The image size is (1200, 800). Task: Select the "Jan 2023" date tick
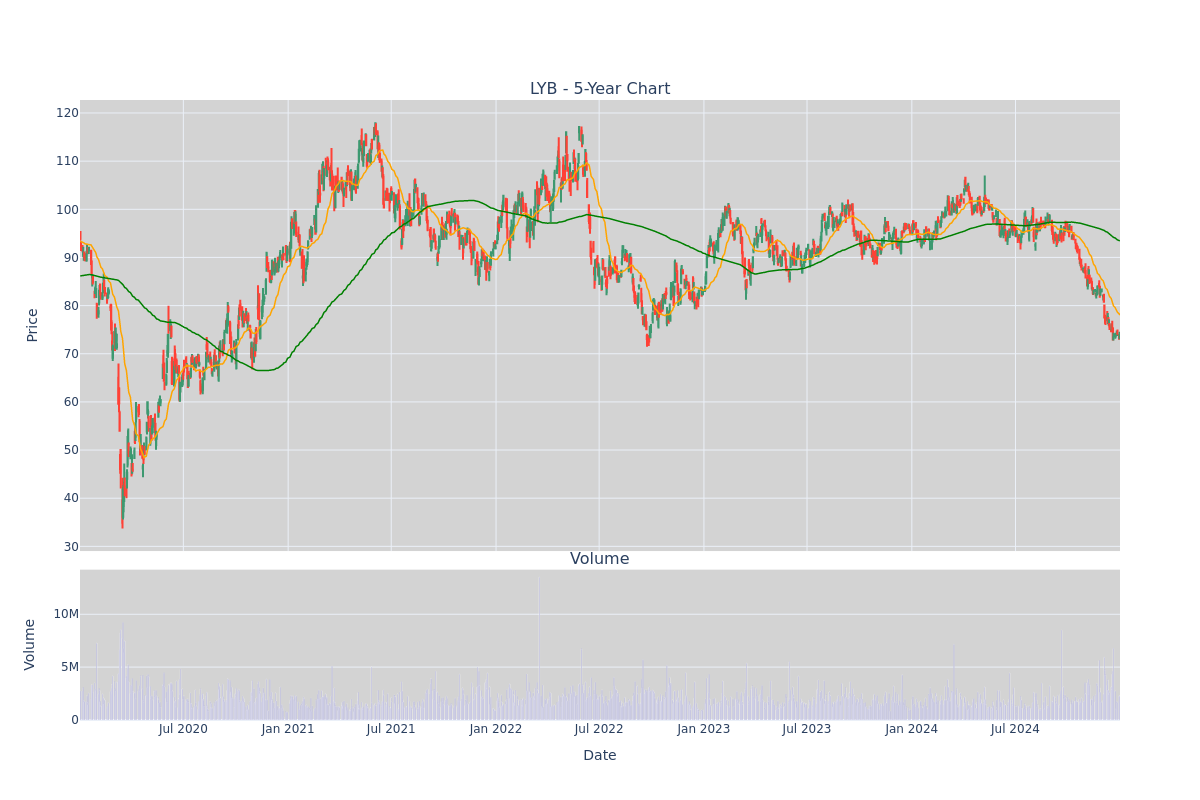[x=703, y=729]
